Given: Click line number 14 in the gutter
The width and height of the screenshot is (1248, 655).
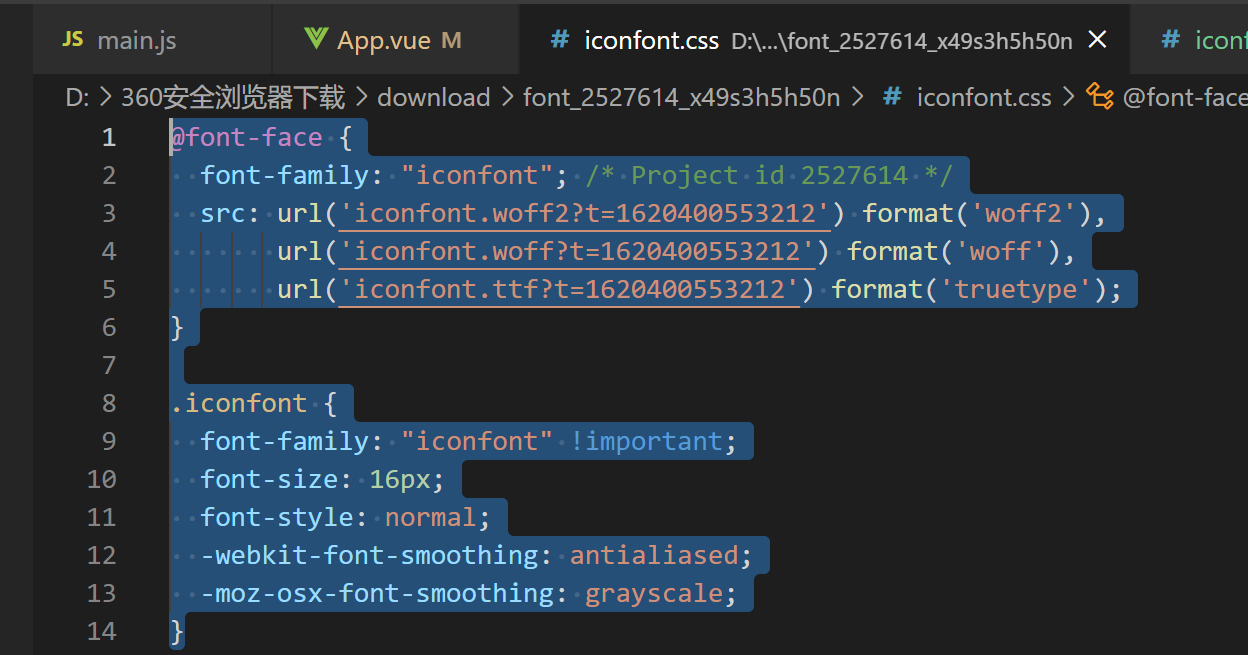Looking at the screenshot, I should coord(101,631).
